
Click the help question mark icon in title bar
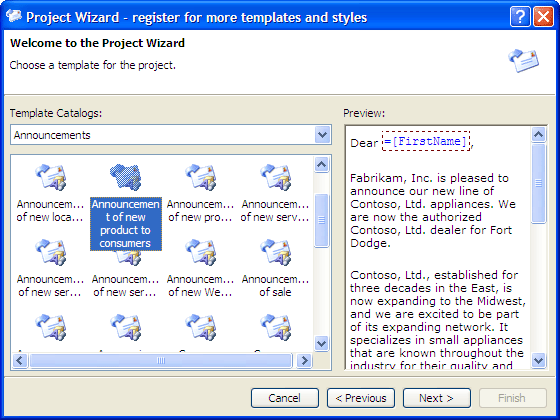pos(520,17)
